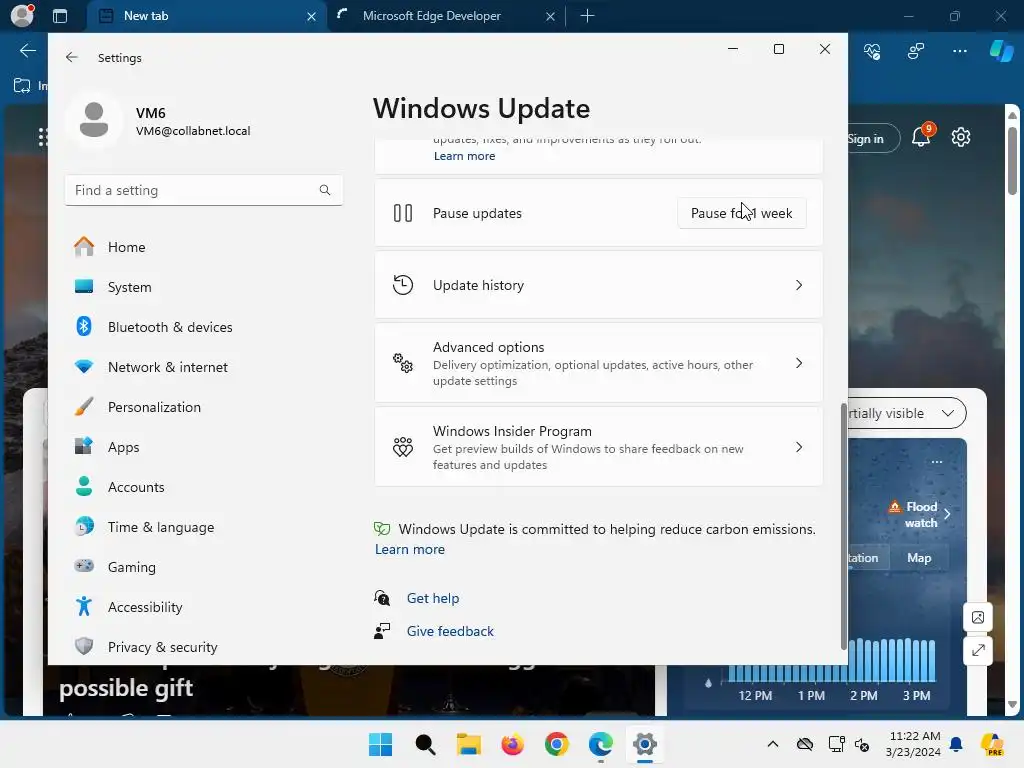The image size is (1024, 768).
Task: Click the Flood watch alert
Action: (x=920, y=515)
